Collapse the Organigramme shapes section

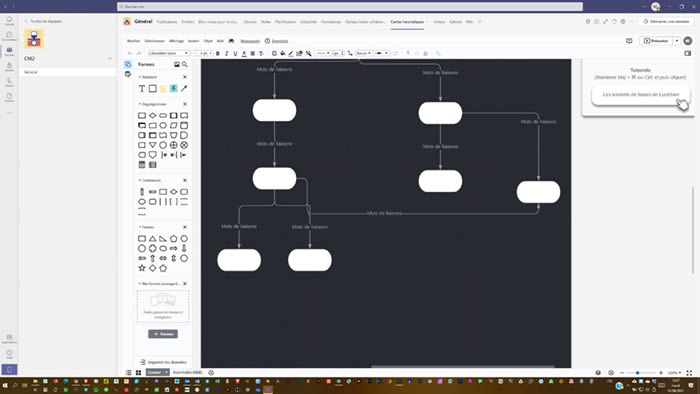pos(140,104)
